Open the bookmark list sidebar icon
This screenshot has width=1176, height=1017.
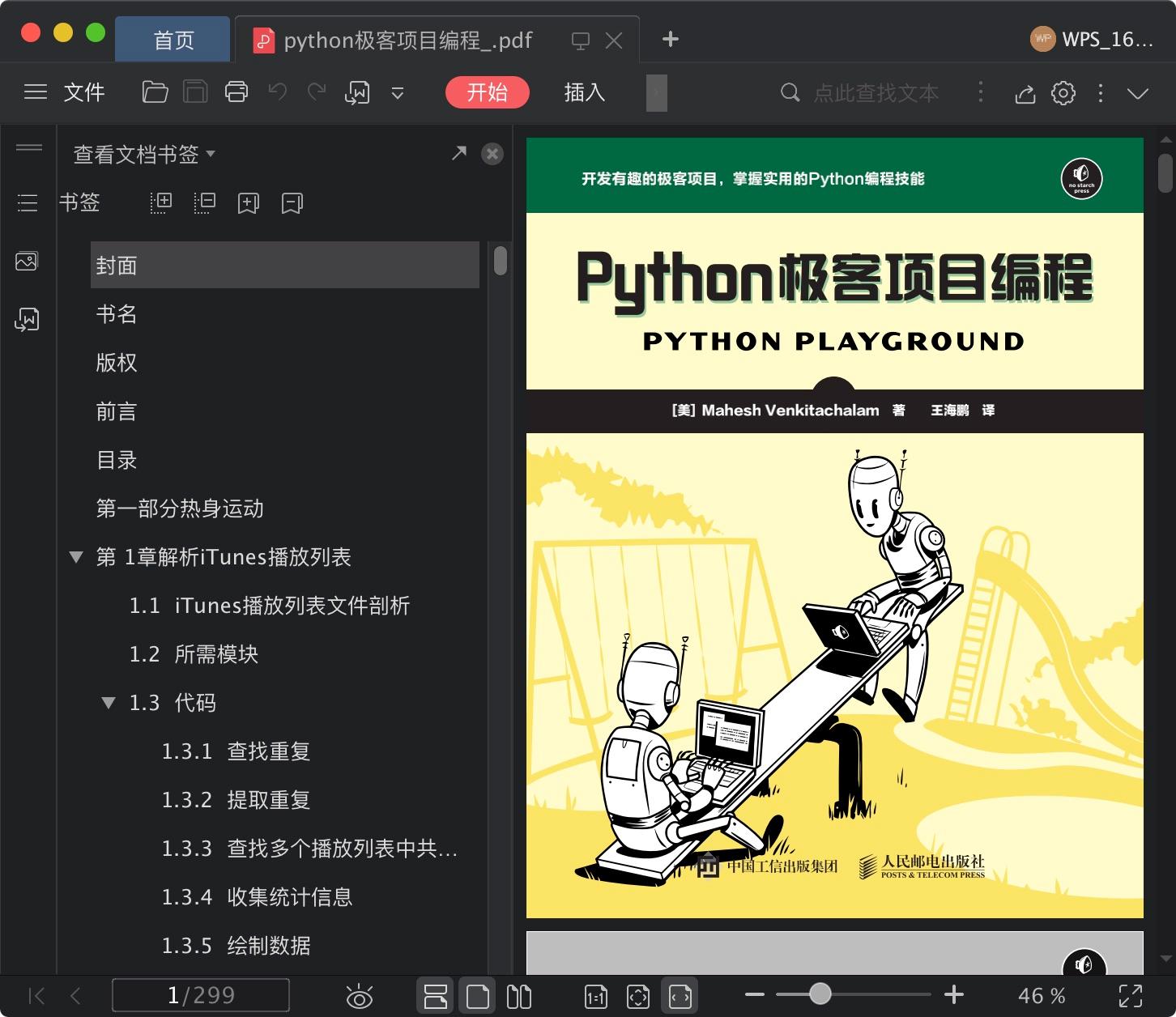(x=28, y=202)
